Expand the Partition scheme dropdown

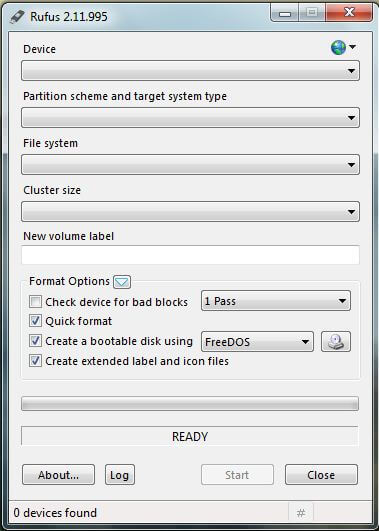[x=190, y=118]
